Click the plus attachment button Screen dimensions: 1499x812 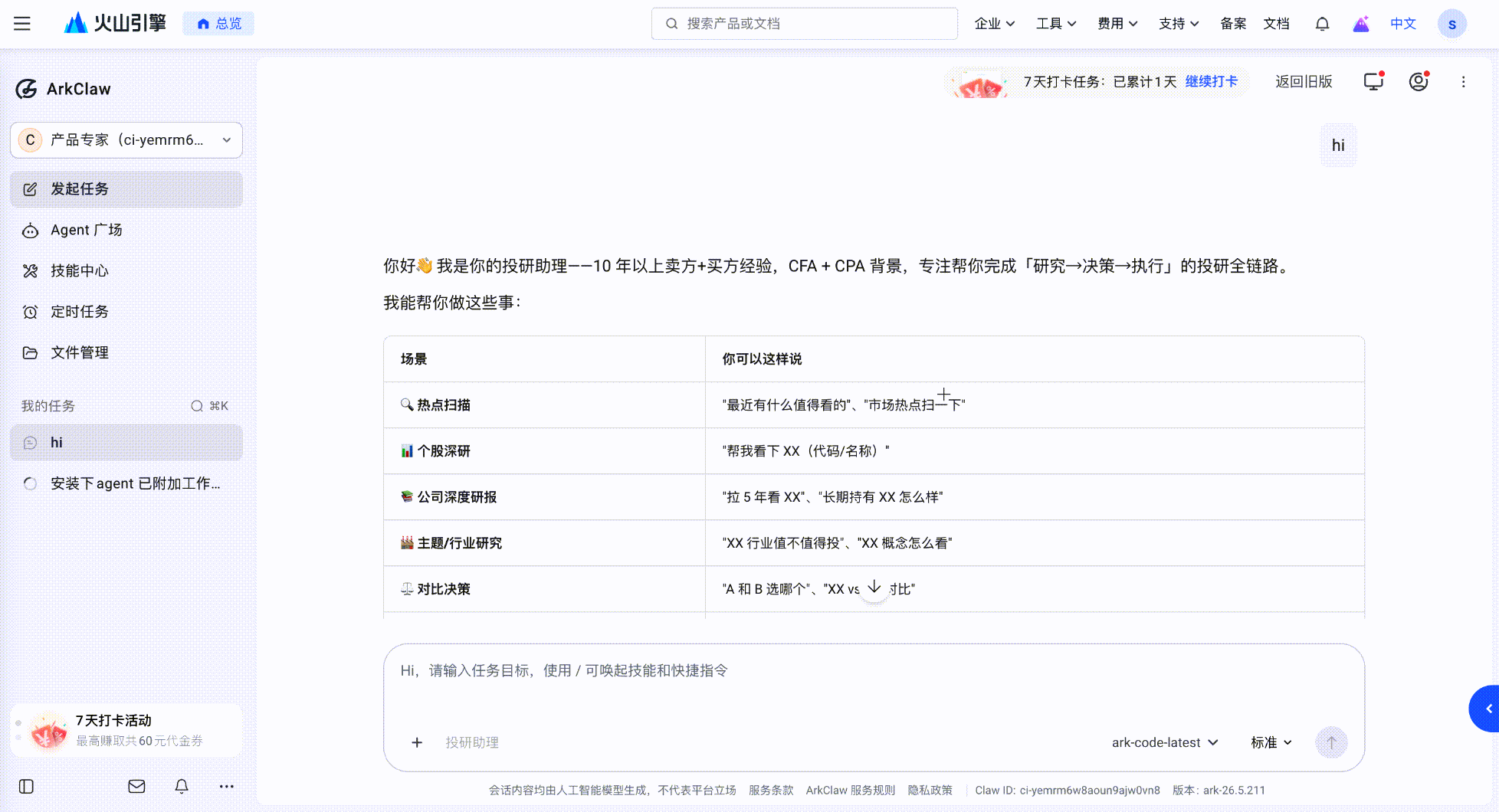(417, 742)
